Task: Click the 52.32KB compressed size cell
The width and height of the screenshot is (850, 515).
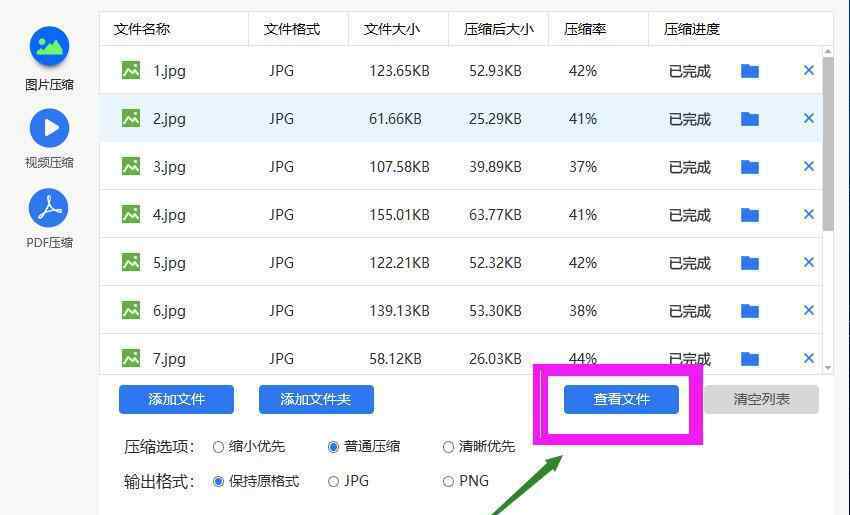Action: coord(495,263)
